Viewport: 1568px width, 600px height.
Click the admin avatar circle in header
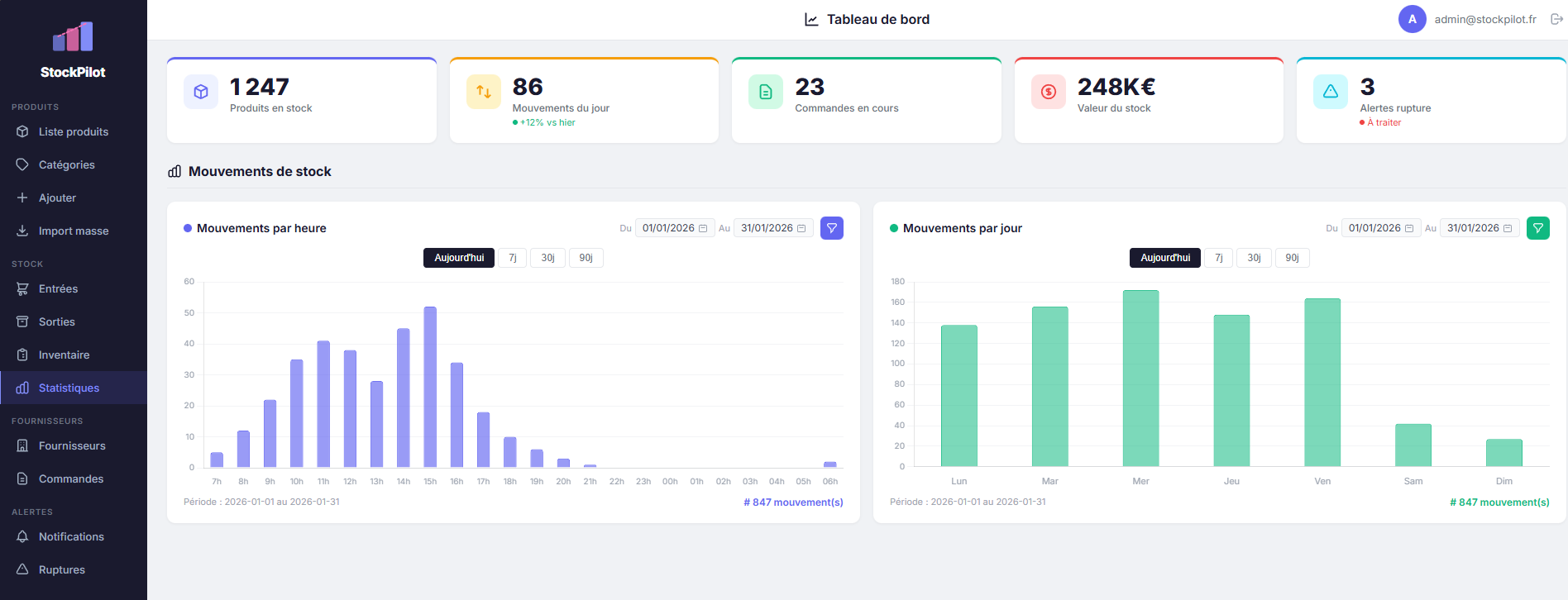(1412, 19)
